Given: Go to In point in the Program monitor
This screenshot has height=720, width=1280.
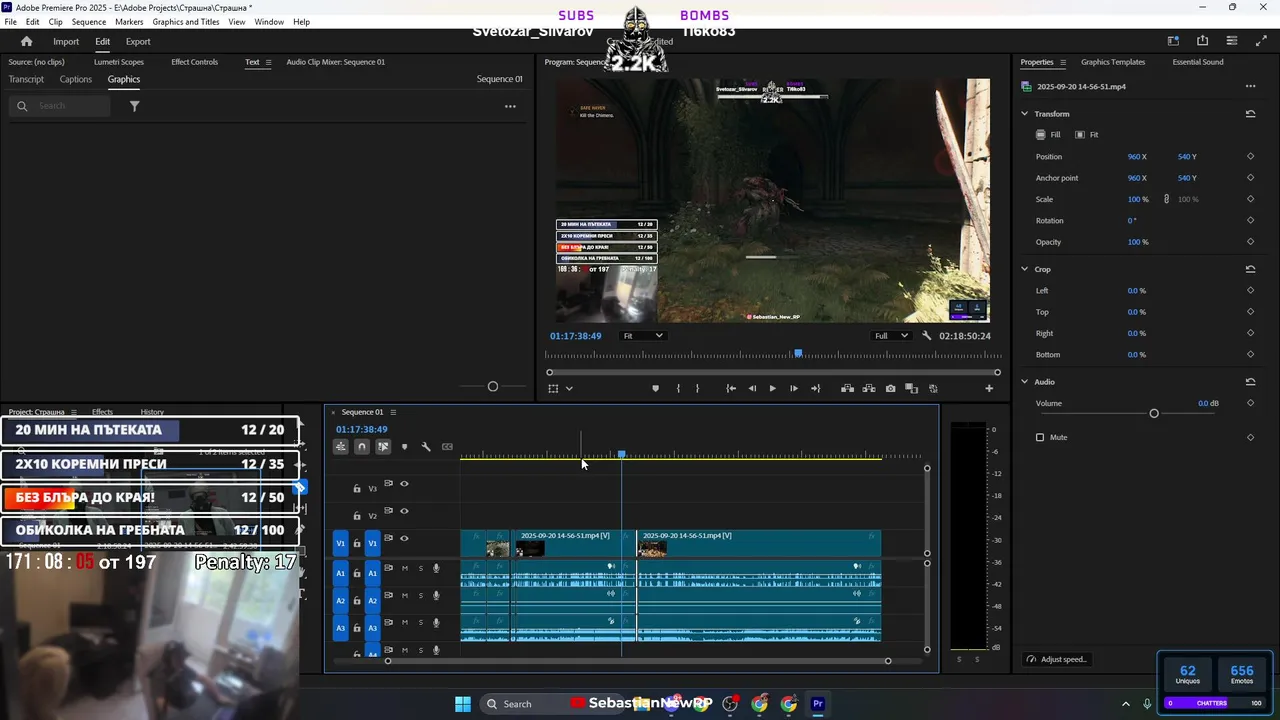Looking at the screenshot, I should 731,388.
